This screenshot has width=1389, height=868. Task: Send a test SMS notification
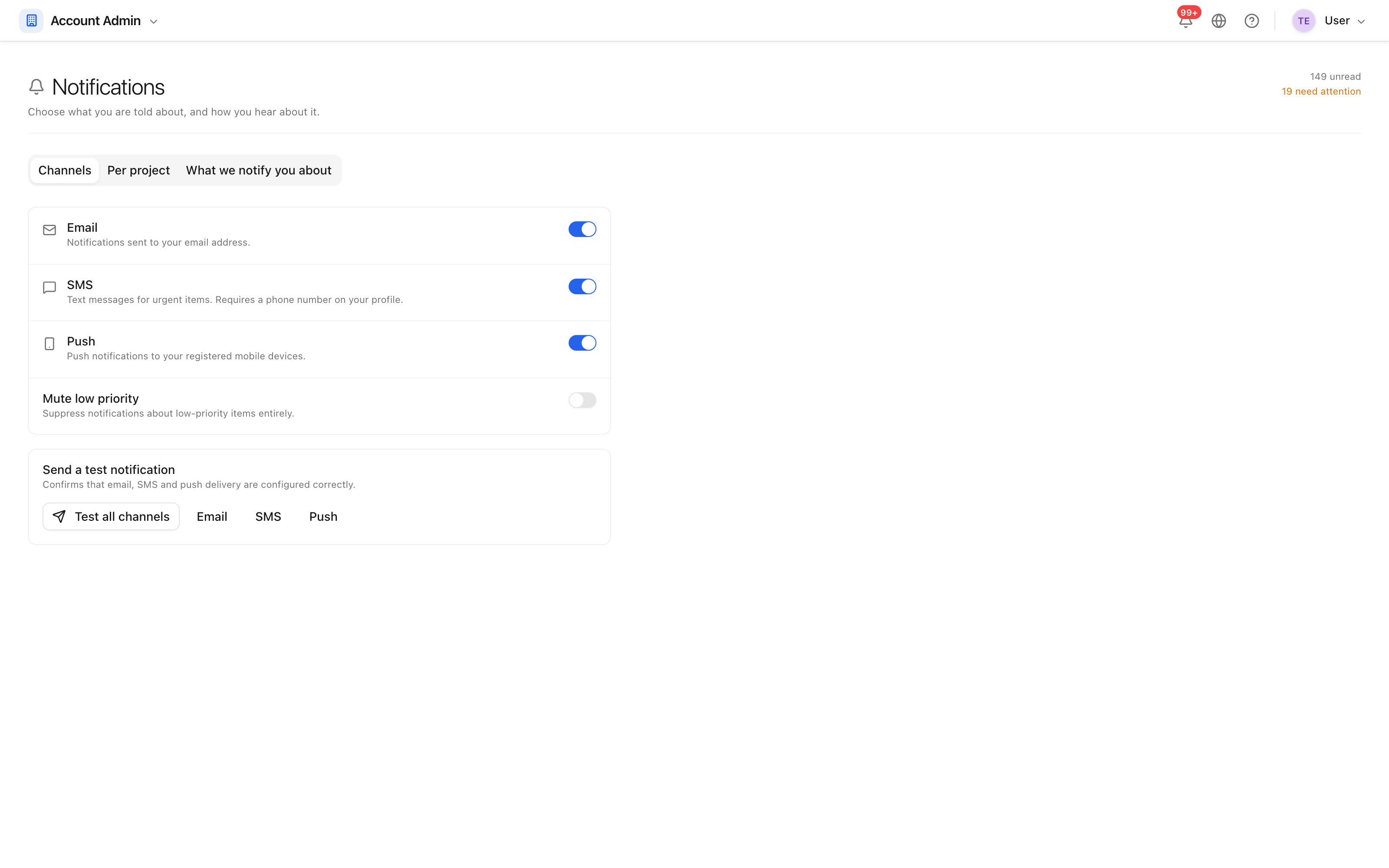coord(268,516)
